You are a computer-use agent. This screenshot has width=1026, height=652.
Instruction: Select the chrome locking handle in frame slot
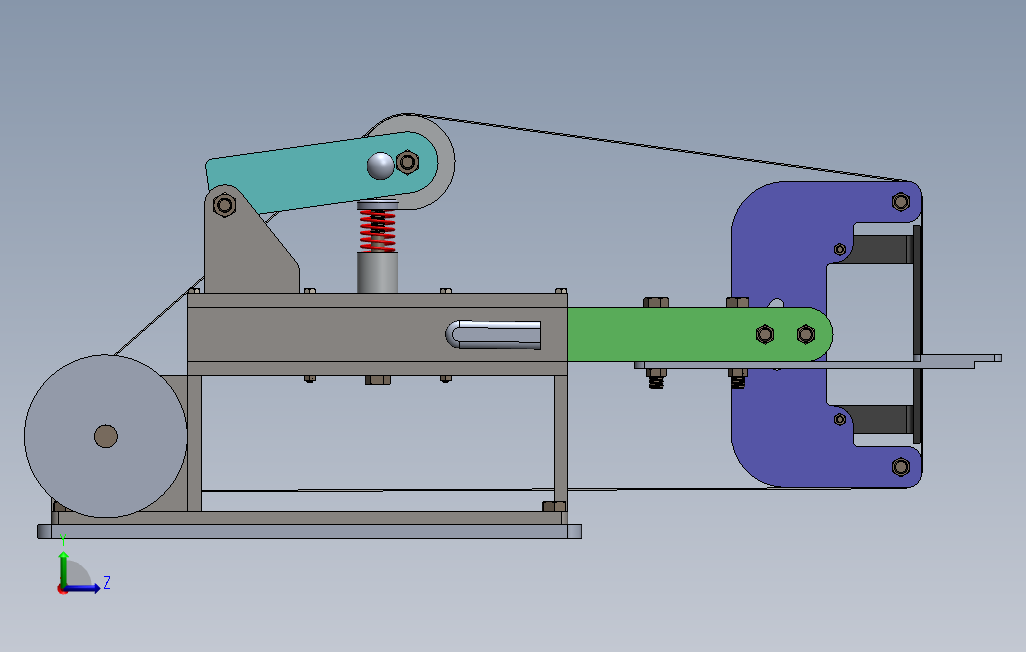coord(493,335)
